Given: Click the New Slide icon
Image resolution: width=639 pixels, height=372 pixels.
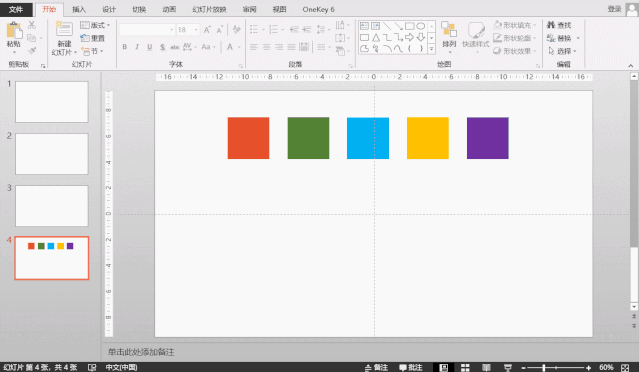Looking at the screenshot, I should pyautogui.click(x=64, y=29).
